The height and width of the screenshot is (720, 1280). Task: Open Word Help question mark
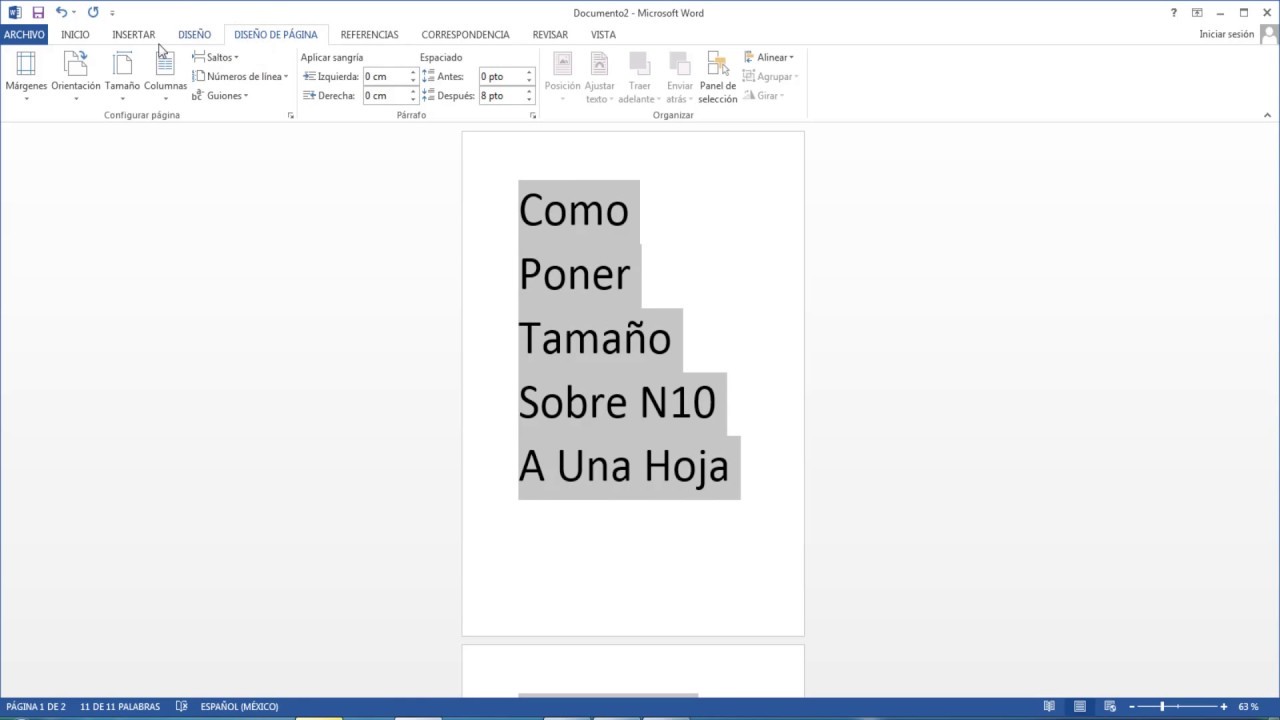pyautogui.click(x=1174, y=13)
